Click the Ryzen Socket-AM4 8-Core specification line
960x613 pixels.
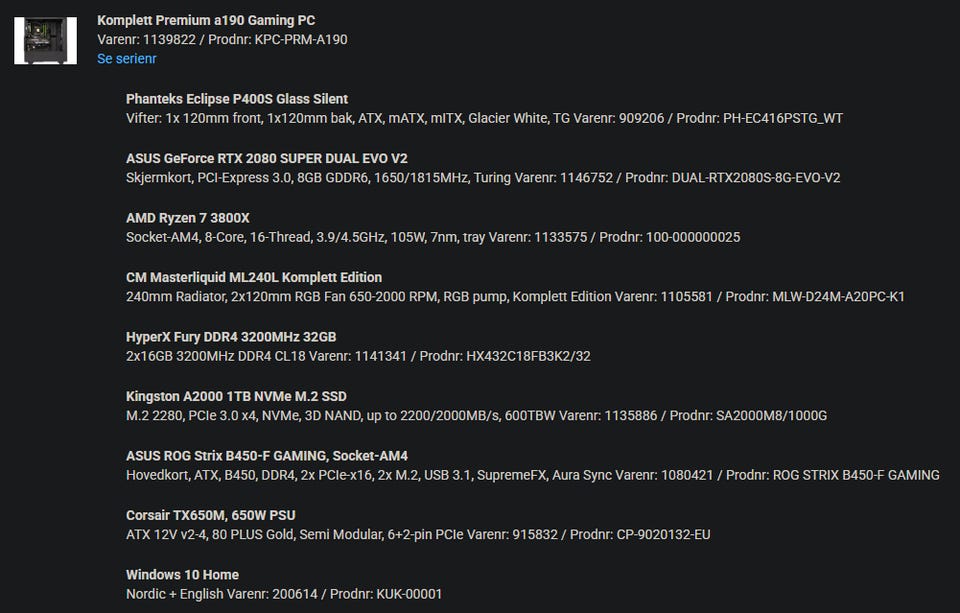click(433, 237)
